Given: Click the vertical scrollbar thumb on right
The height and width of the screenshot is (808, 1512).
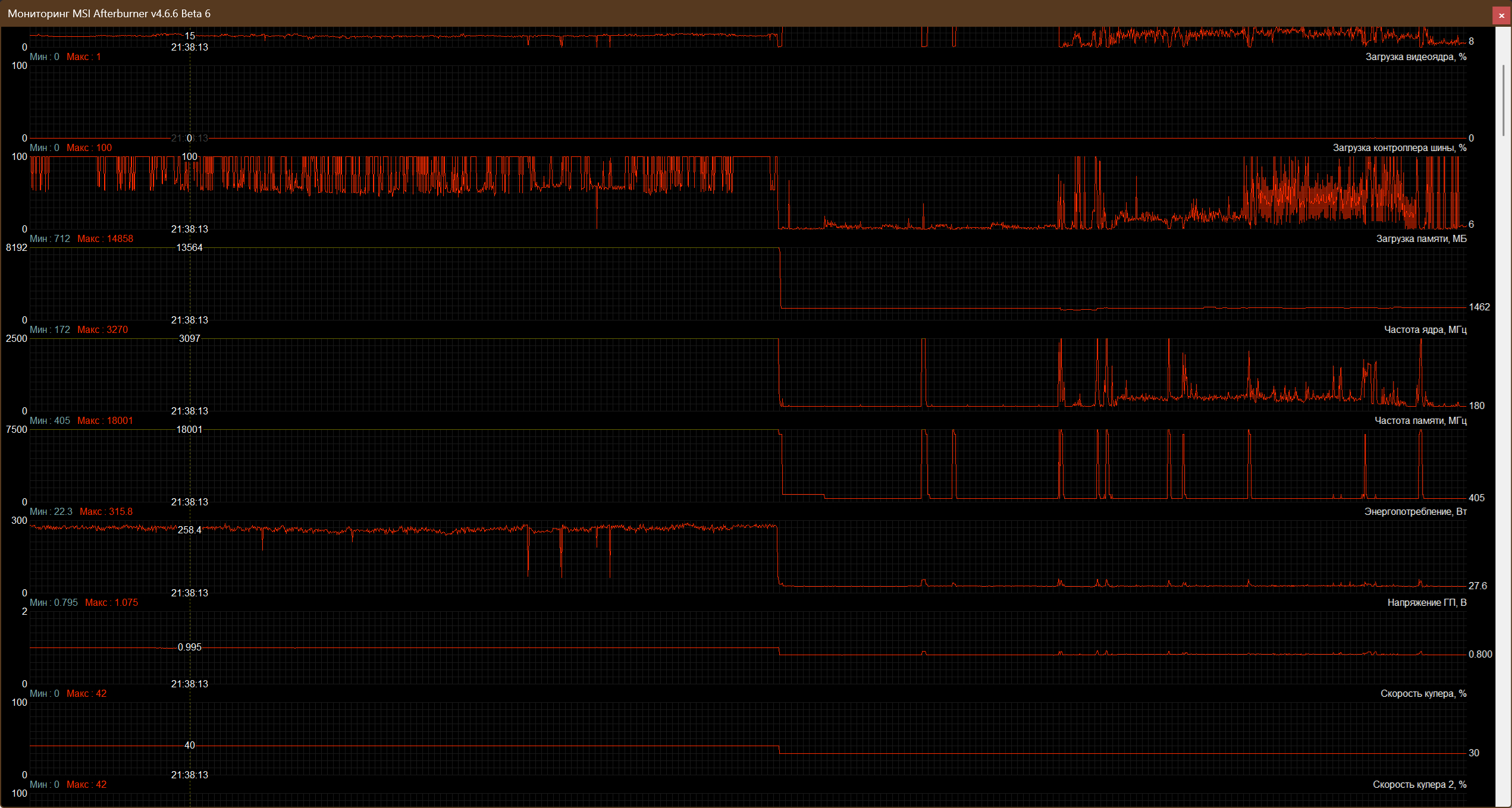Looking at the screenshot, I should click(x=1504, y=101).
